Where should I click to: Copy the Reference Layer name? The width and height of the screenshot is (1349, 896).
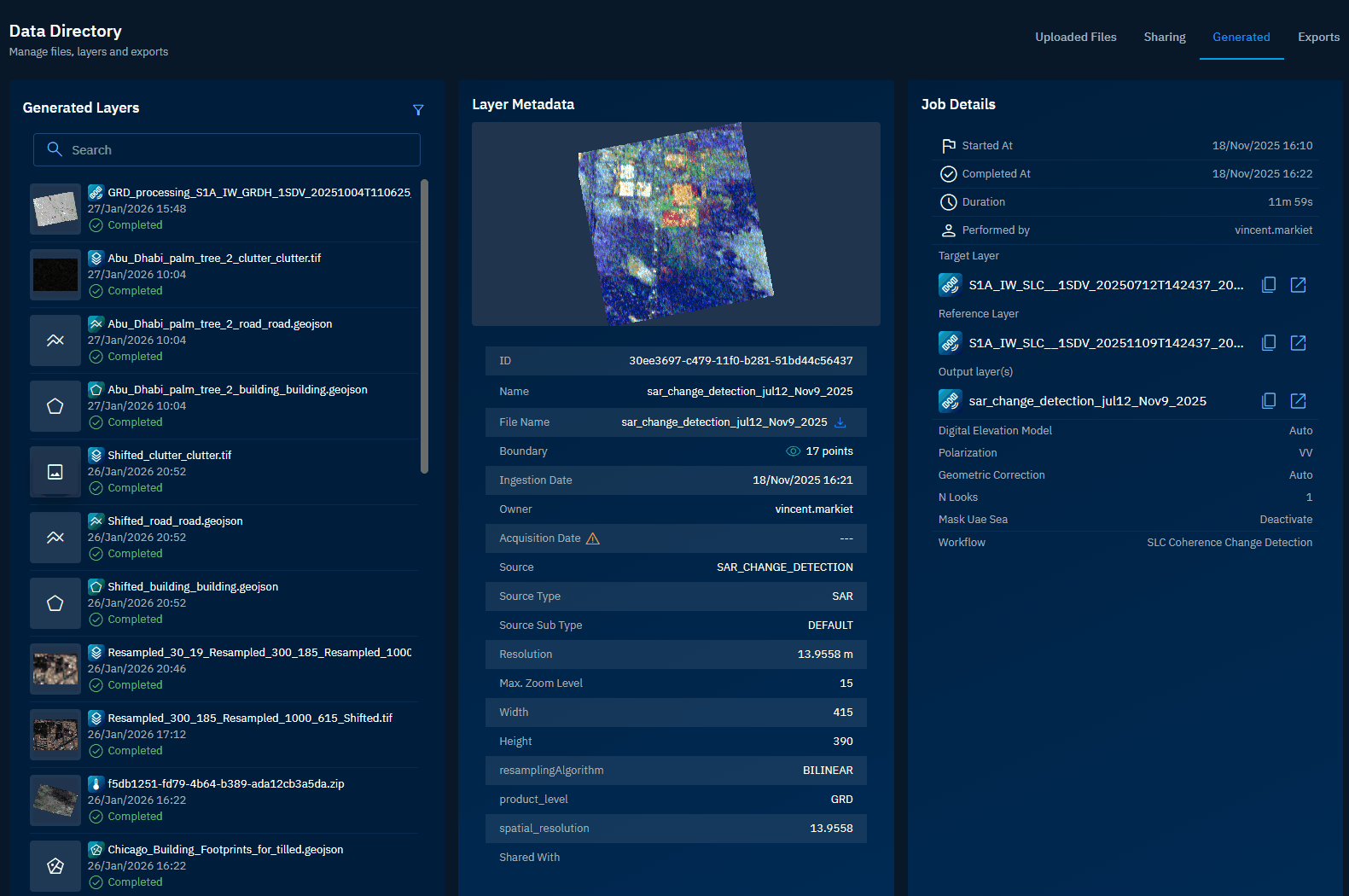pos(1269,343)
